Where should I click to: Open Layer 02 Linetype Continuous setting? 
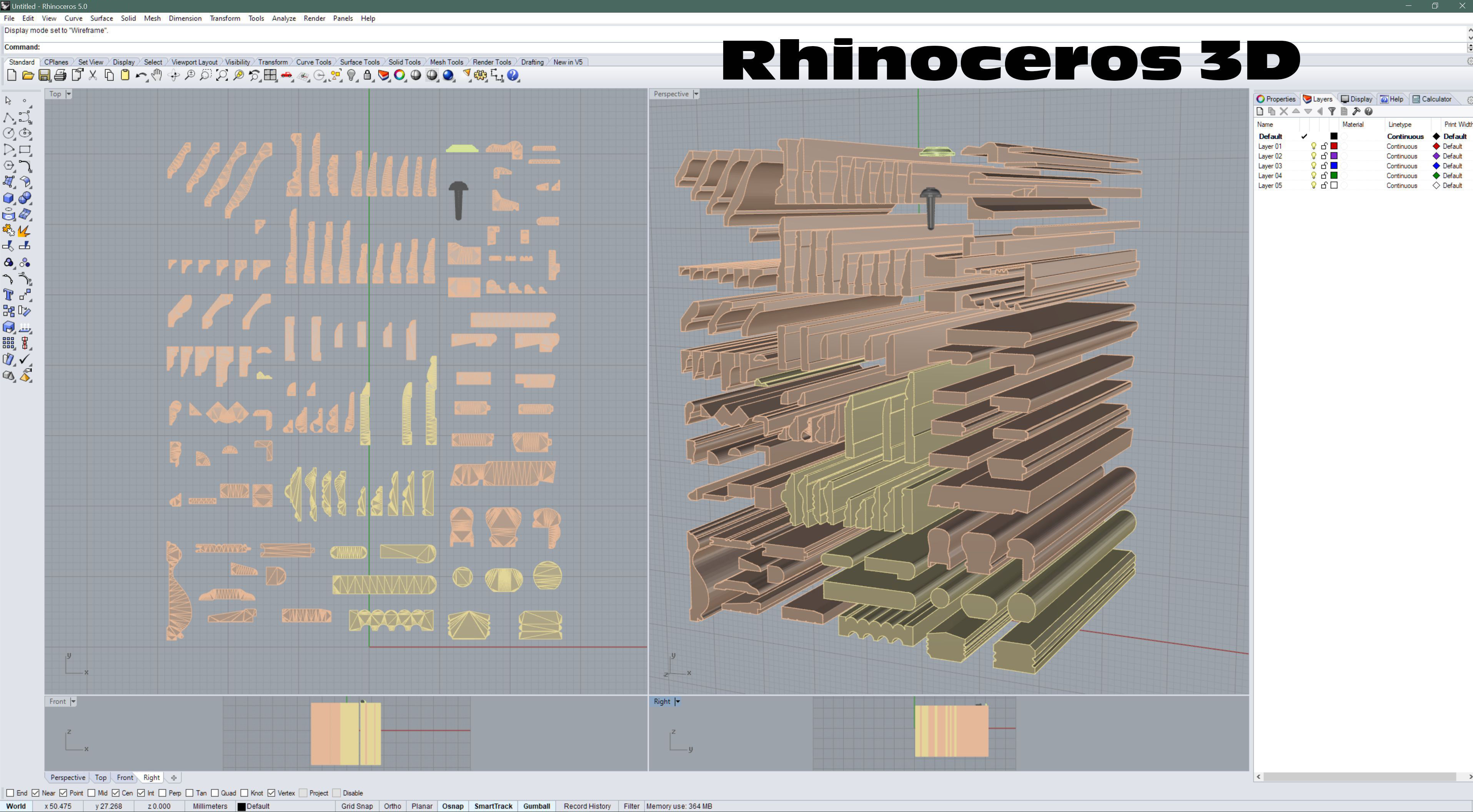[1401, 156]
